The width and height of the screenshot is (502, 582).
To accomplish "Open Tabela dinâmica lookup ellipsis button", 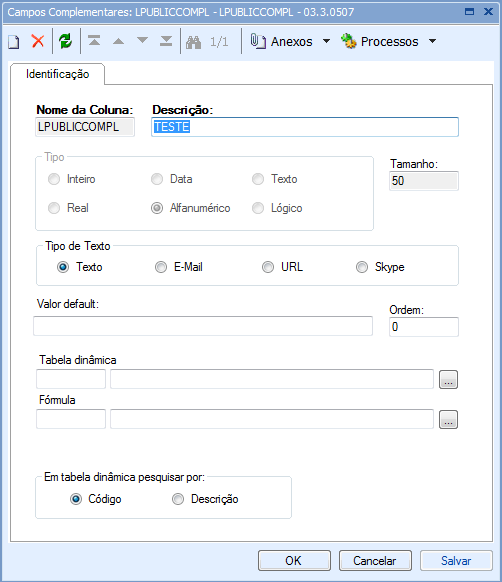I will pos(448,379).
